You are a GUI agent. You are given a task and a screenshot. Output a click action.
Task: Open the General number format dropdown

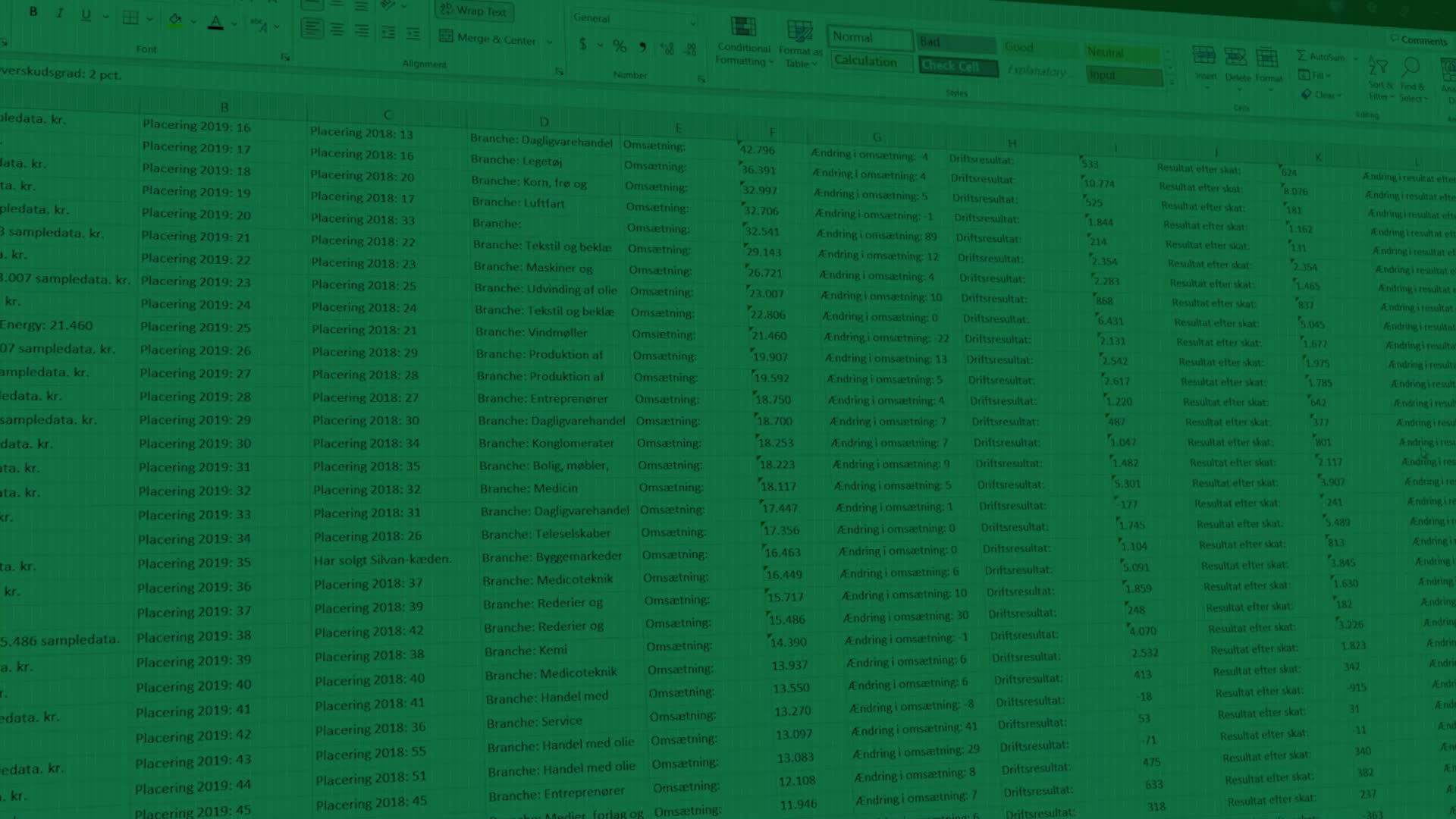[x=634, y=19]
